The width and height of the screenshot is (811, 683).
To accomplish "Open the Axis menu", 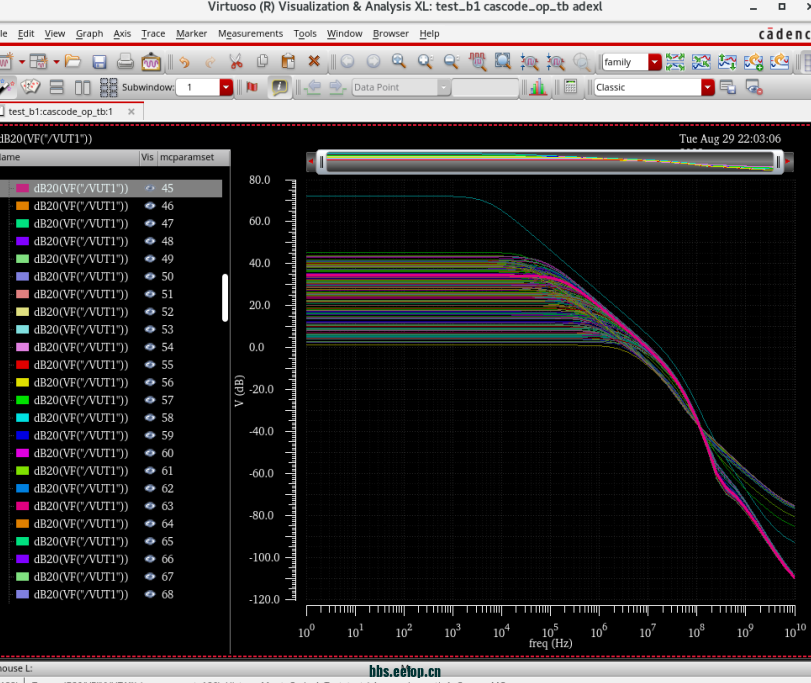I will pyautogui.click(x=122, y=34).
